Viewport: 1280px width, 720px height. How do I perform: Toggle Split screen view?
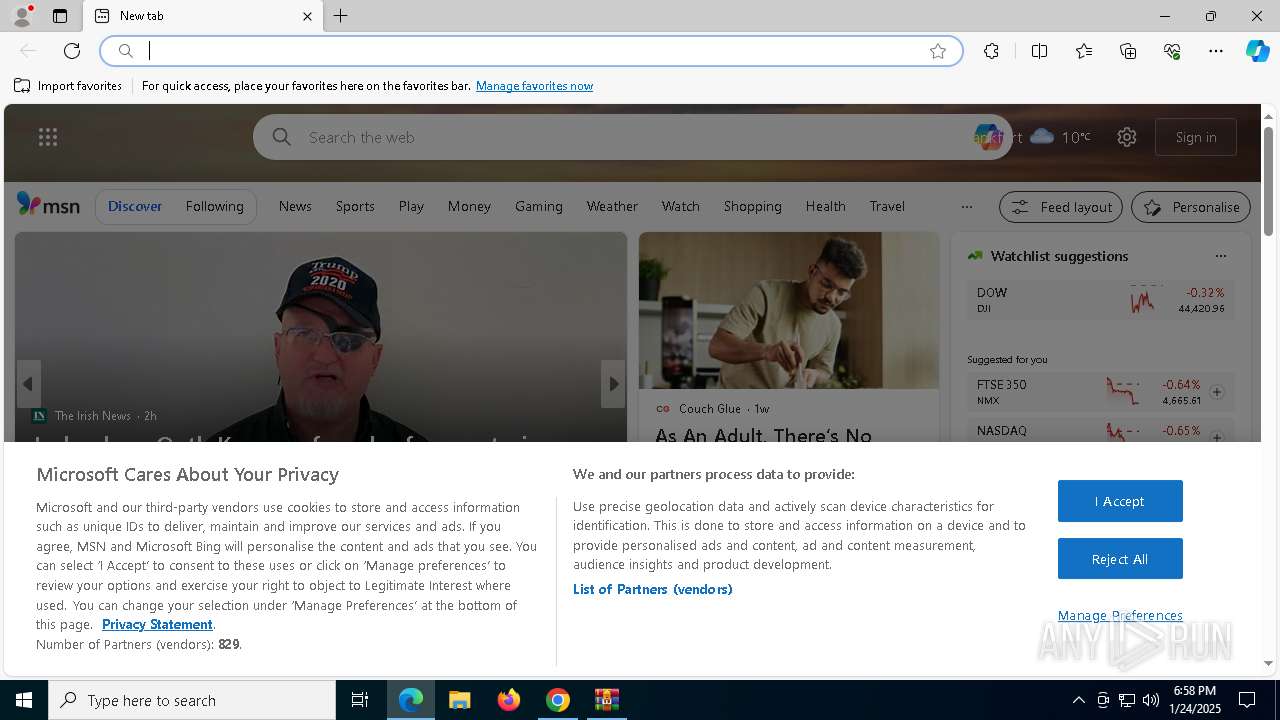click(x=1039, y=51)
